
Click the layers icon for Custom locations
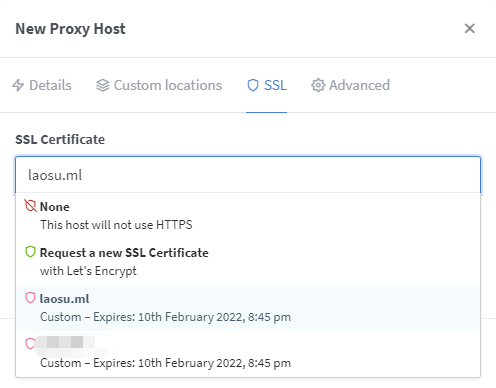tap(103, 85)
